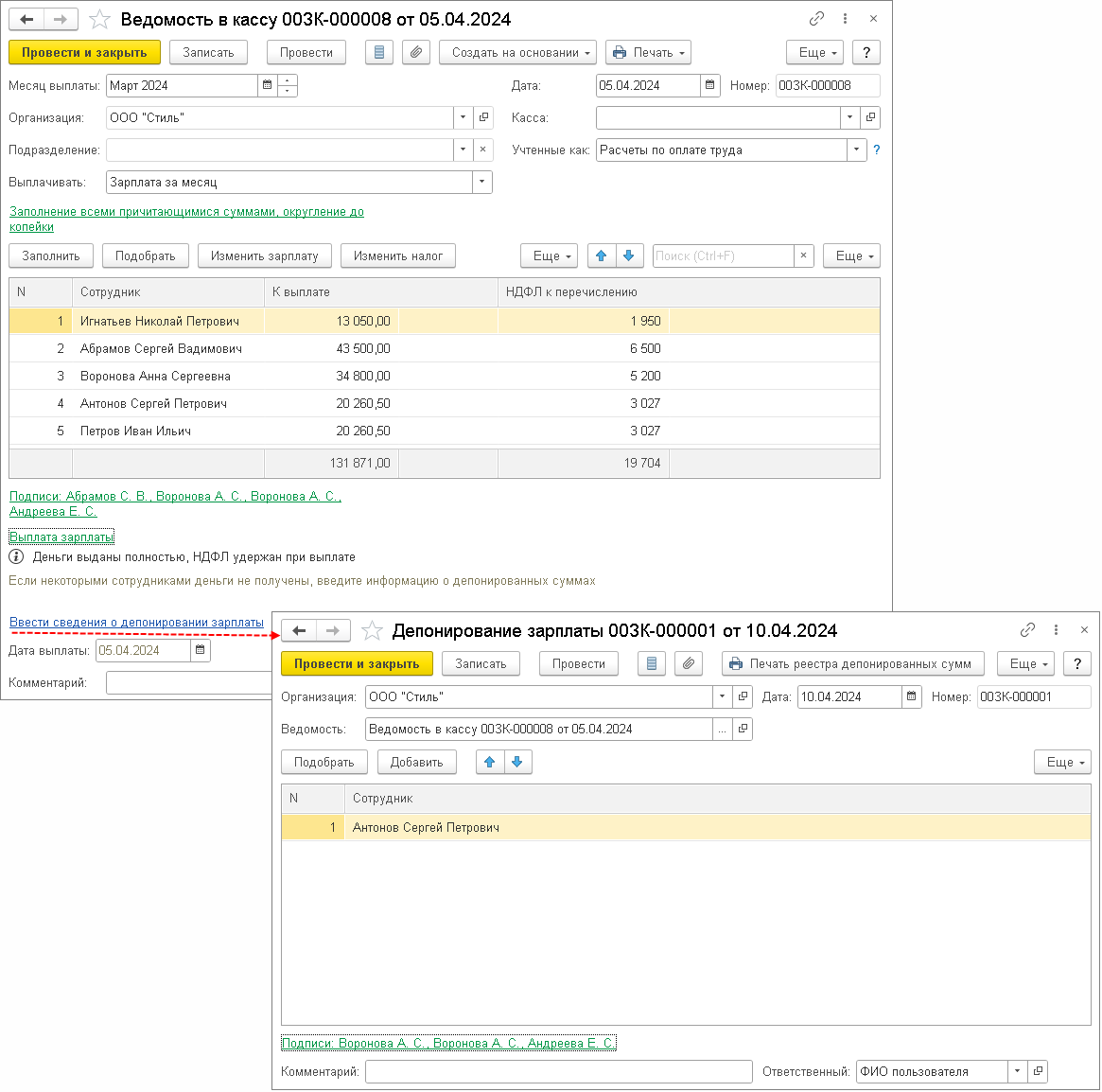The image size is (1102, 1092).
Task: Clear the Поиск (Ctrl+F) search box
Action: coord(803,255)
